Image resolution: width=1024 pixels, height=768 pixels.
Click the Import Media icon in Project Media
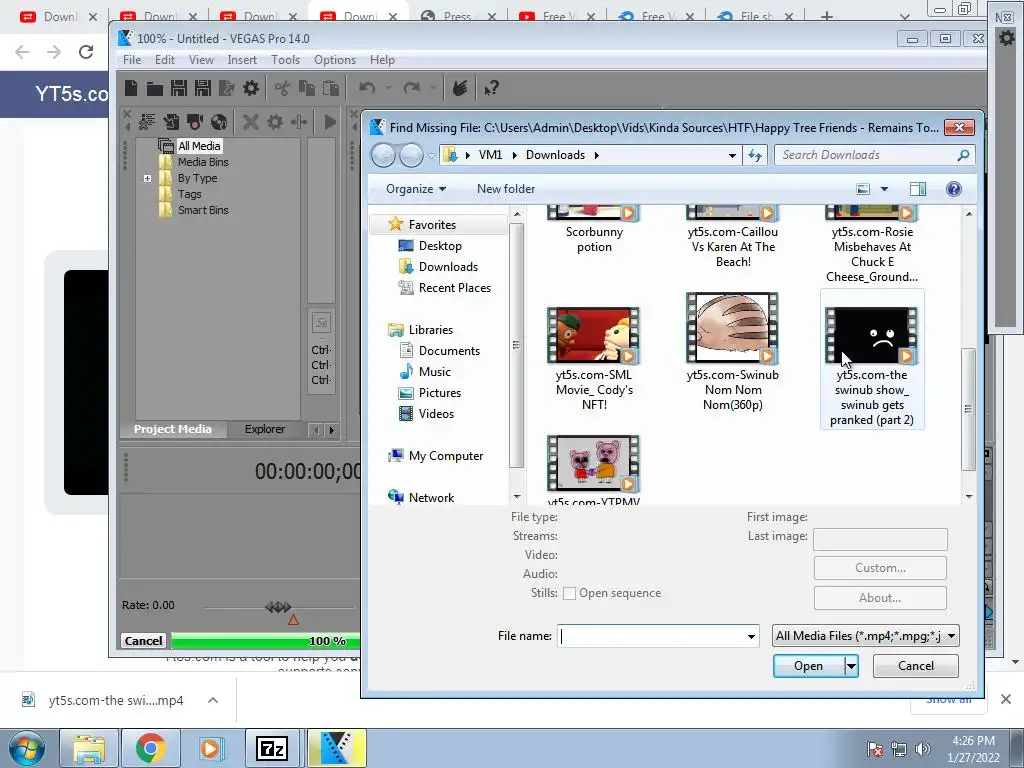(171, 121)
